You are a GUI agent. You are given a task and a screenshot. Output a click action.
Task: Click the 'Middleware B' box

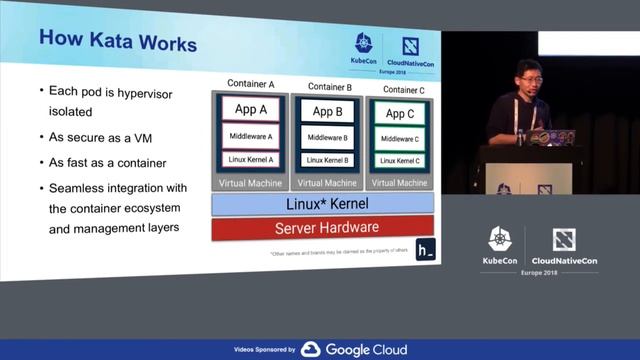click(327, 138)
